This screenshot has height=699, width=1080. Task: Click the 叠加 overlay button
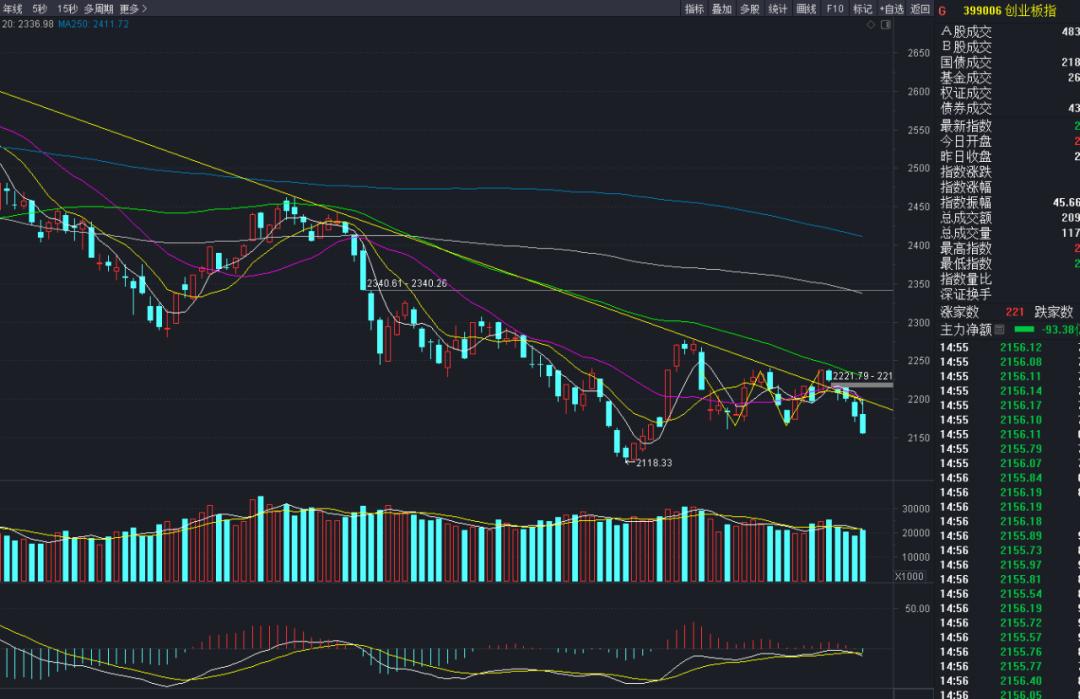(722, 9)
